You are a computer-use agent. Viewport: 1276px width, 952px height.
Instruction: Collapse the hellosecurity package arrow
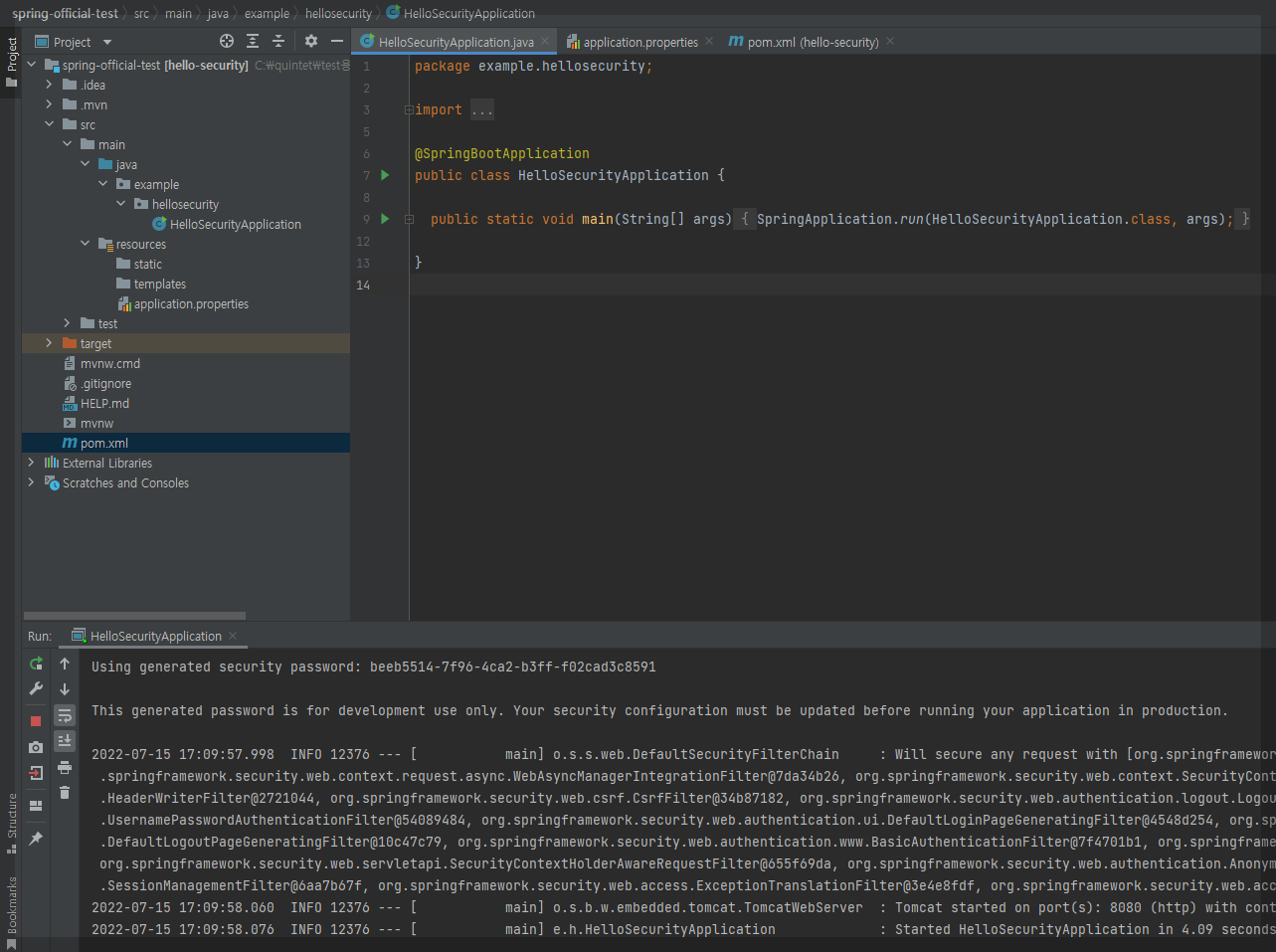[x=120, y=204]
